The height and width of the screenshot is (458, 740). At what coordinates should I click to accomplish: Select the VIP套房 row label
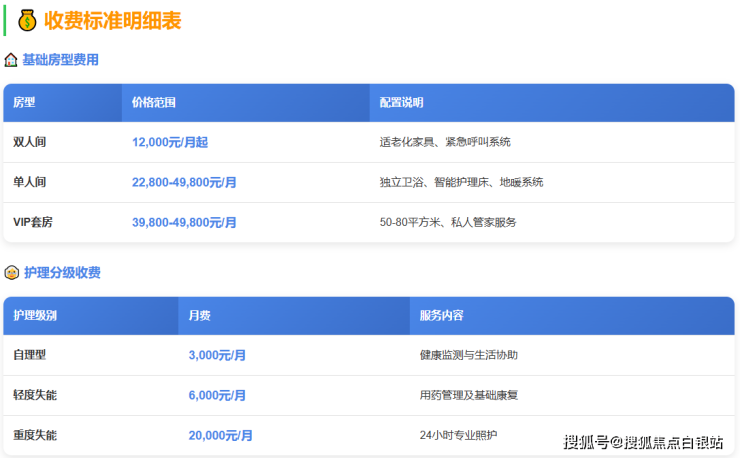tap(33, 222)
